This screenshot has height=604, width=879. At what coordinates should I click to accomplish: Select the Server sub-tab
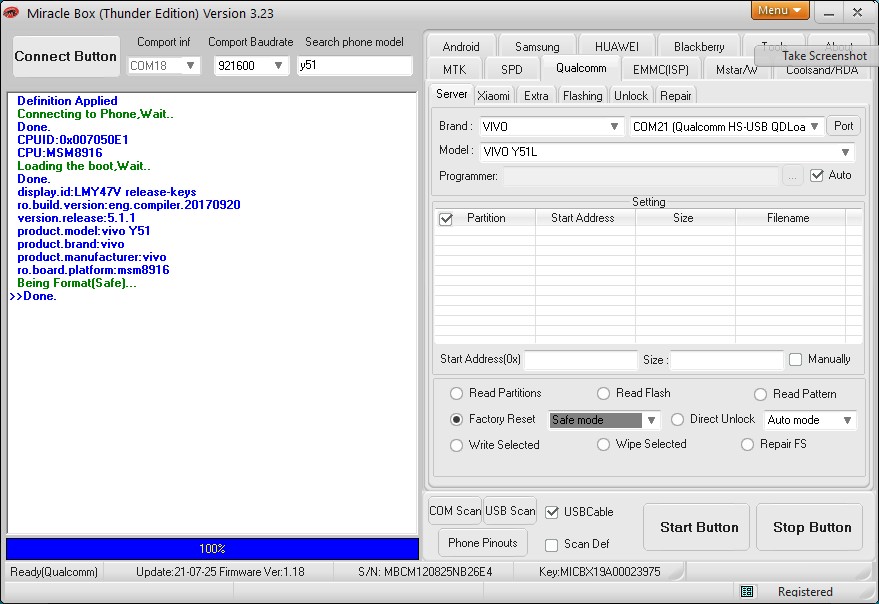click(451, 94)
